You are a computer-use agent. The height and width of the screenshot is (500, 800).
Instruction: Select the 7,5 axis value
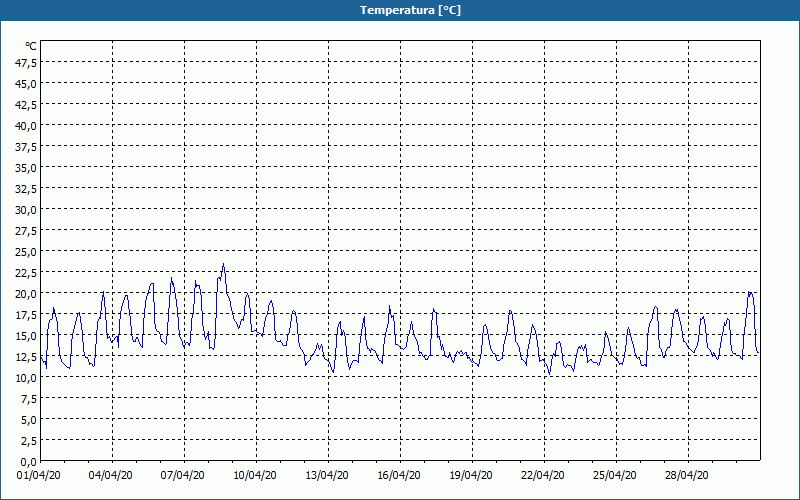point(29,399)
